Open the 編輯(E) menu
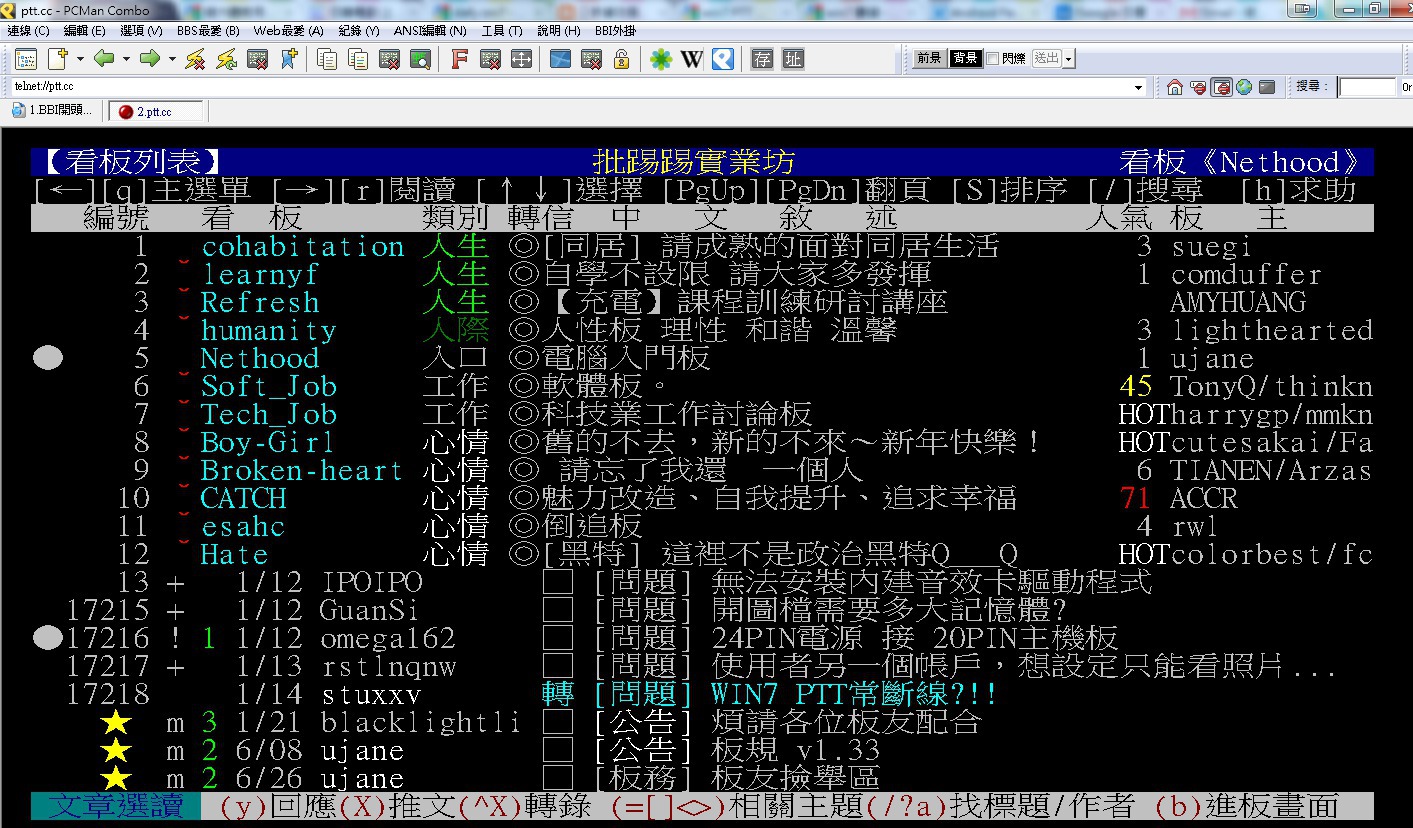Image resolution: width=1413 pixels, height=828 pixels. click(x=84, y=31)
